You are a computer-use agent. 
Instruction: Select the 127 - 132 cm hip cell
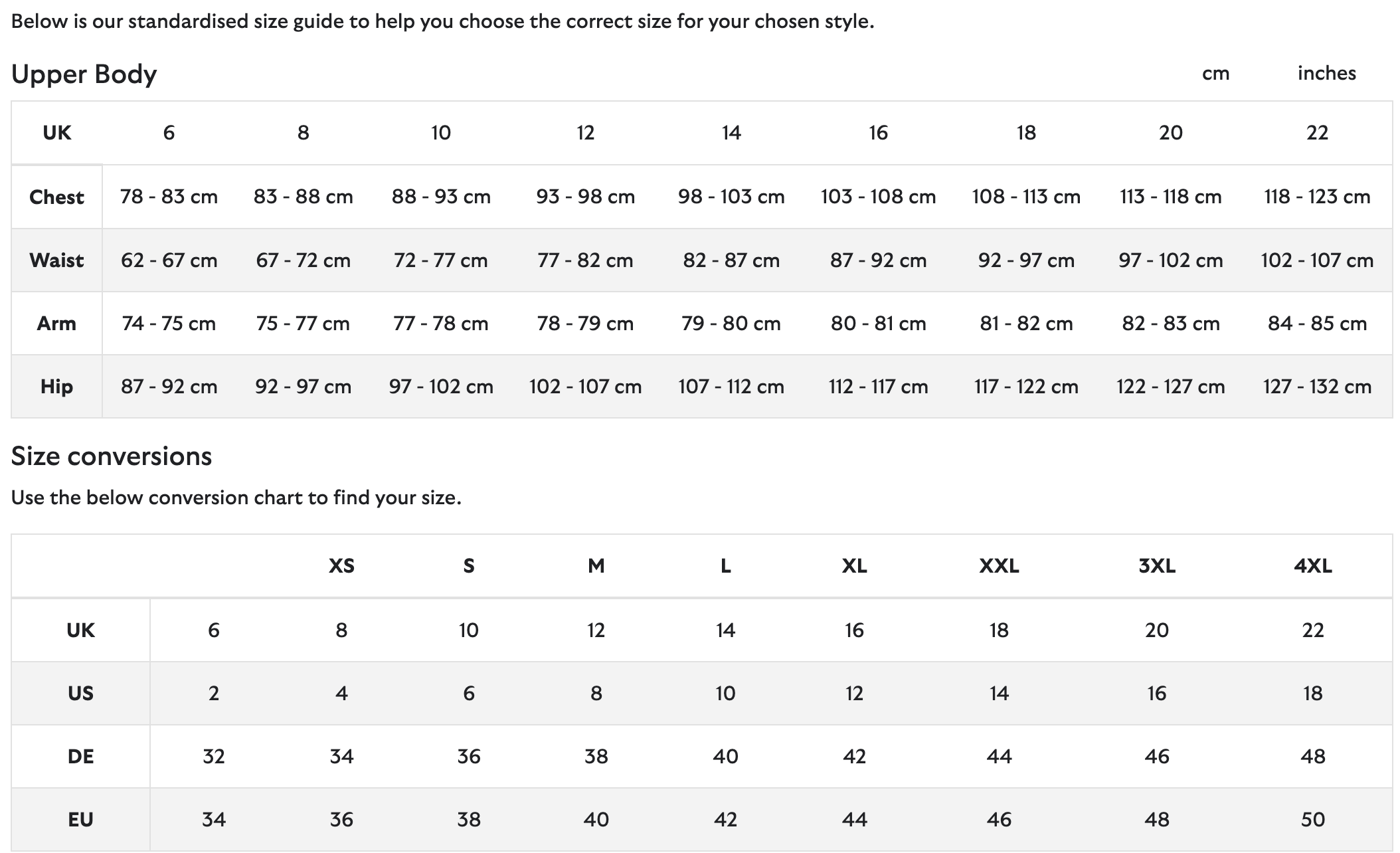[1317, 387]
